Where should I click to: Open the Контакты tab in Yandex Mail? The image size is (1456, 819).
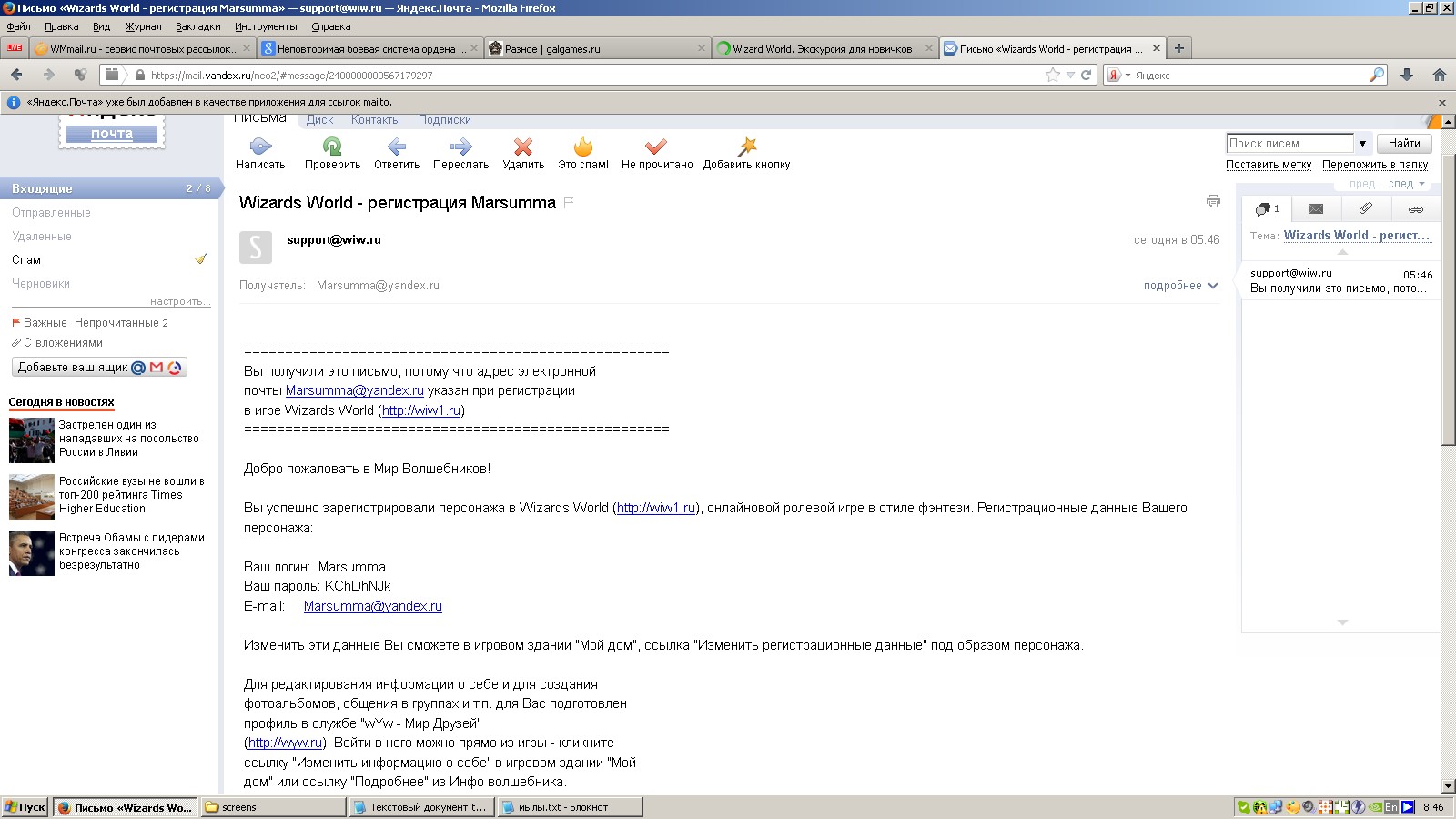[x=376, y=119]
